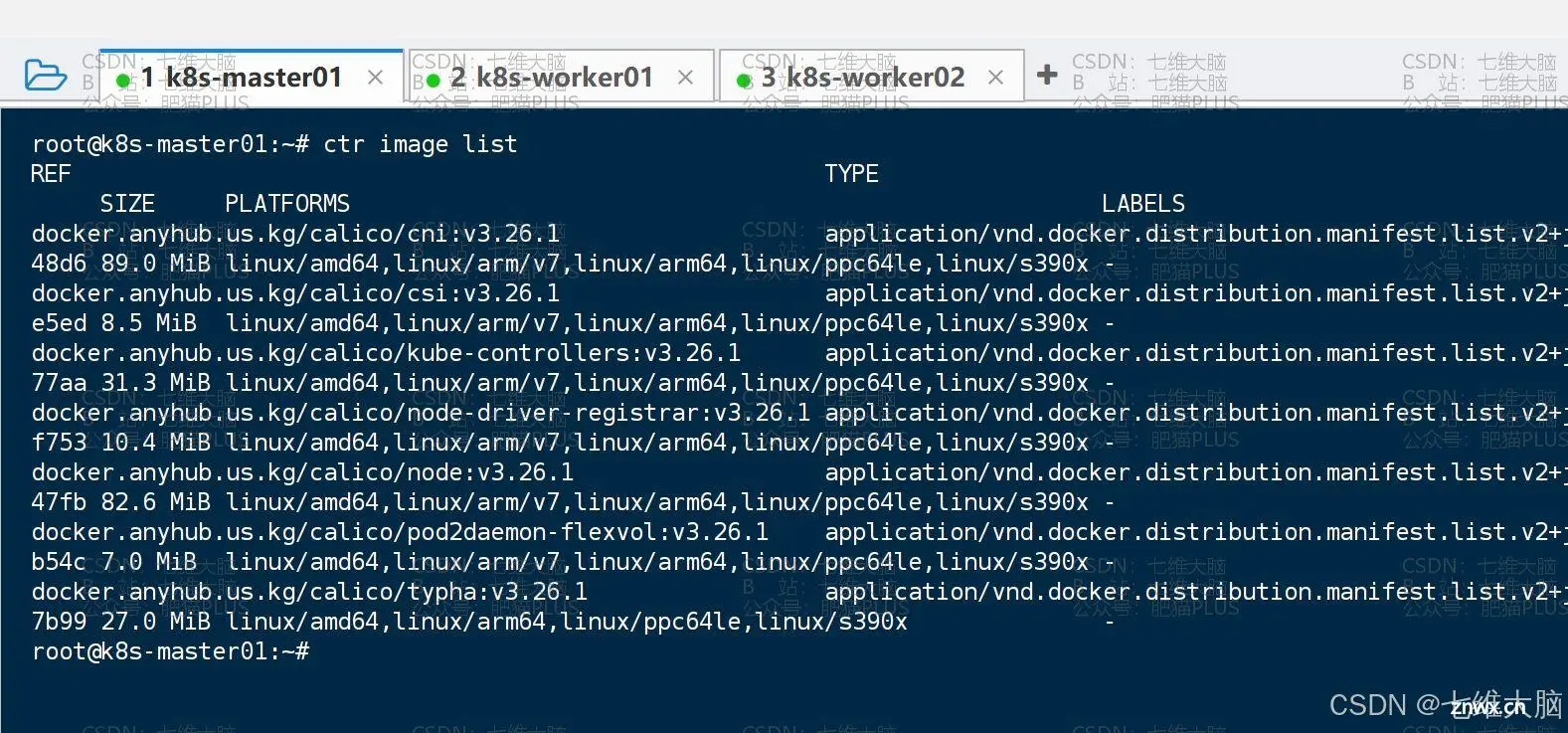Click the 77aa digest fragment
1568x733 pixels.
(60, 383)
